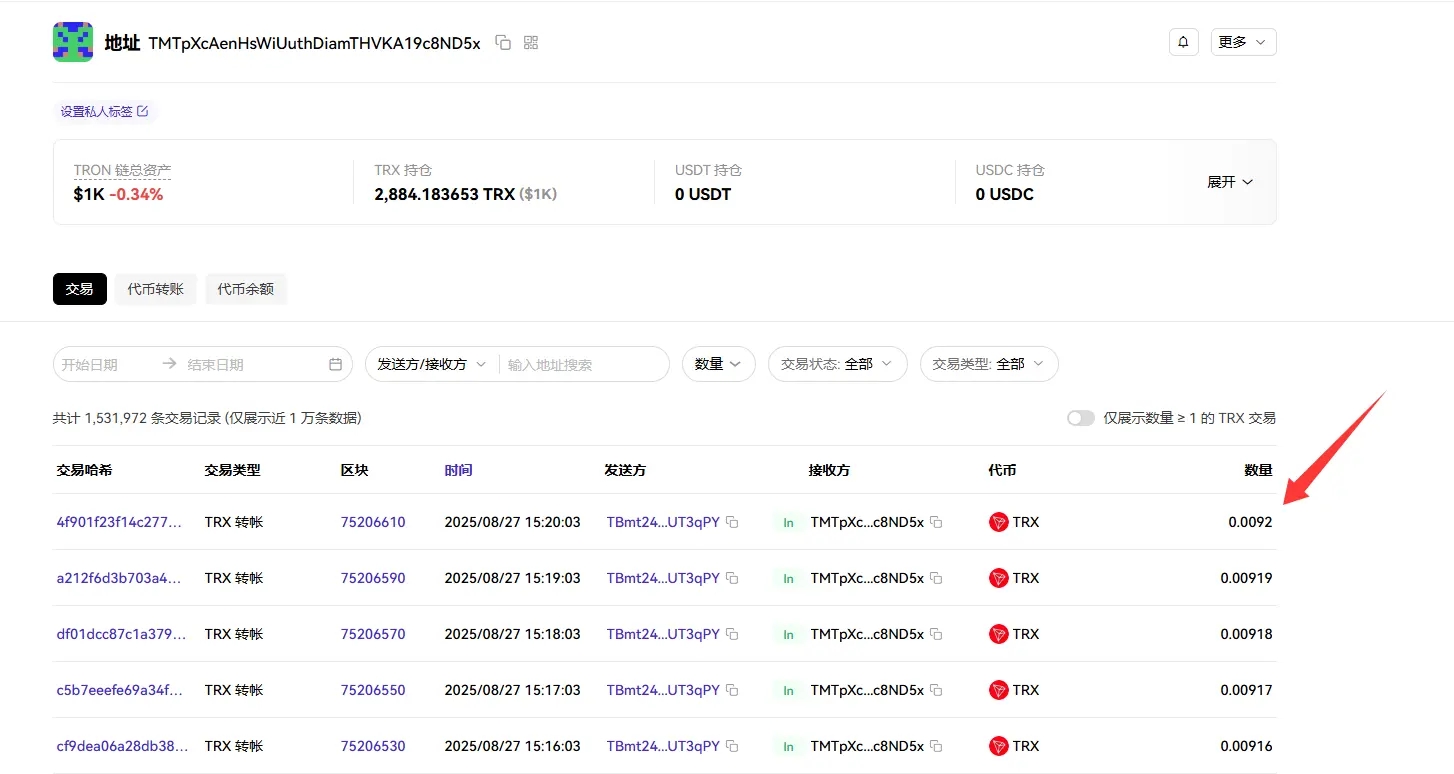
Task: Edit private label pencil icon
Action: tap(142, 111)
